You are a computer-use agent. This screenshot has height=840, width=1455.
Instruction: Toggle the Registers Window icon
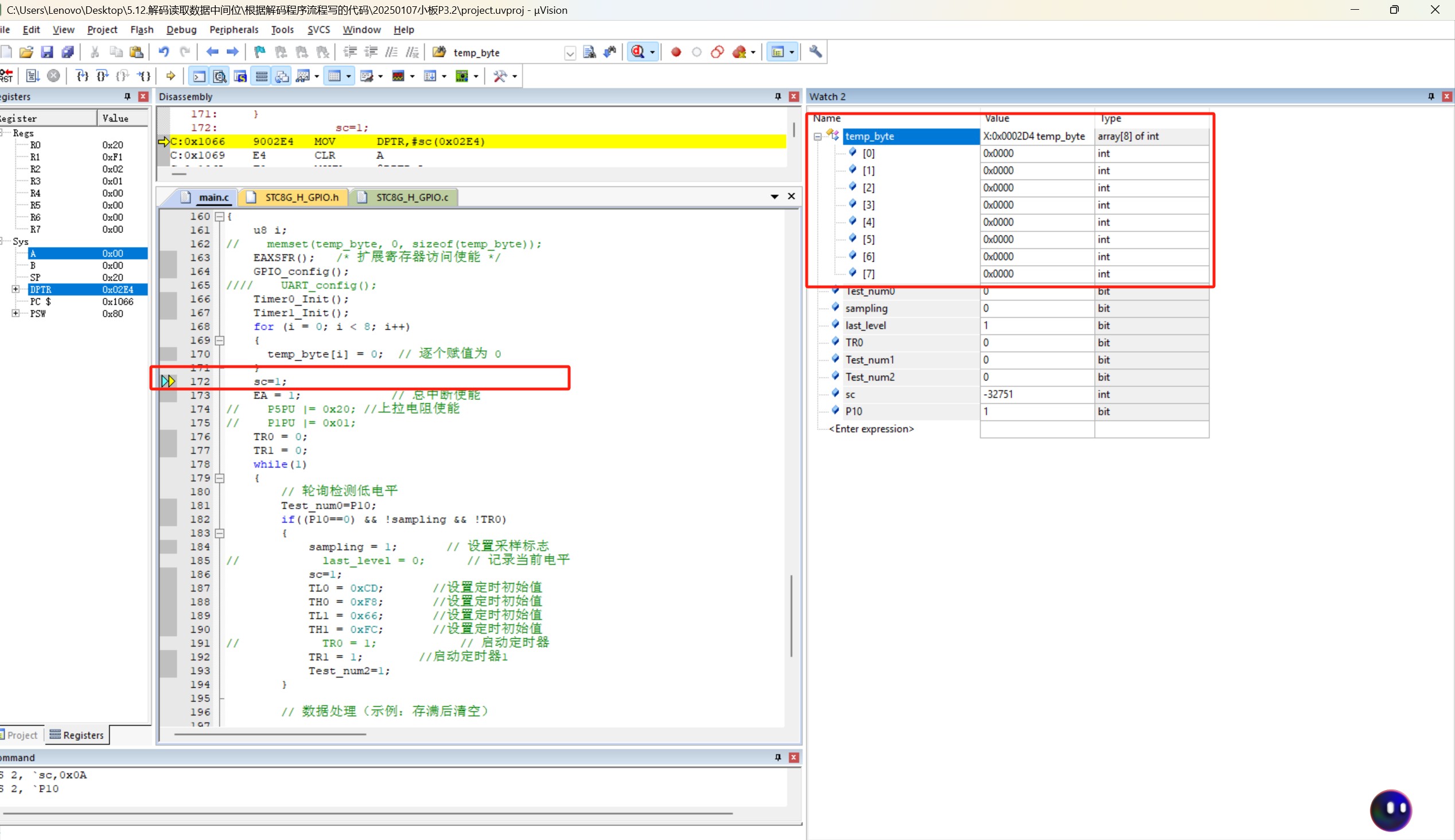[x=262, y=76]
